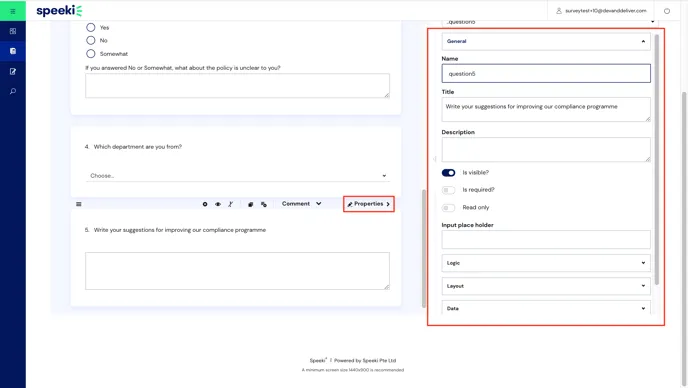Click the 'Powered by Speeki Pte Ltd' footer text

click(365, 360)
